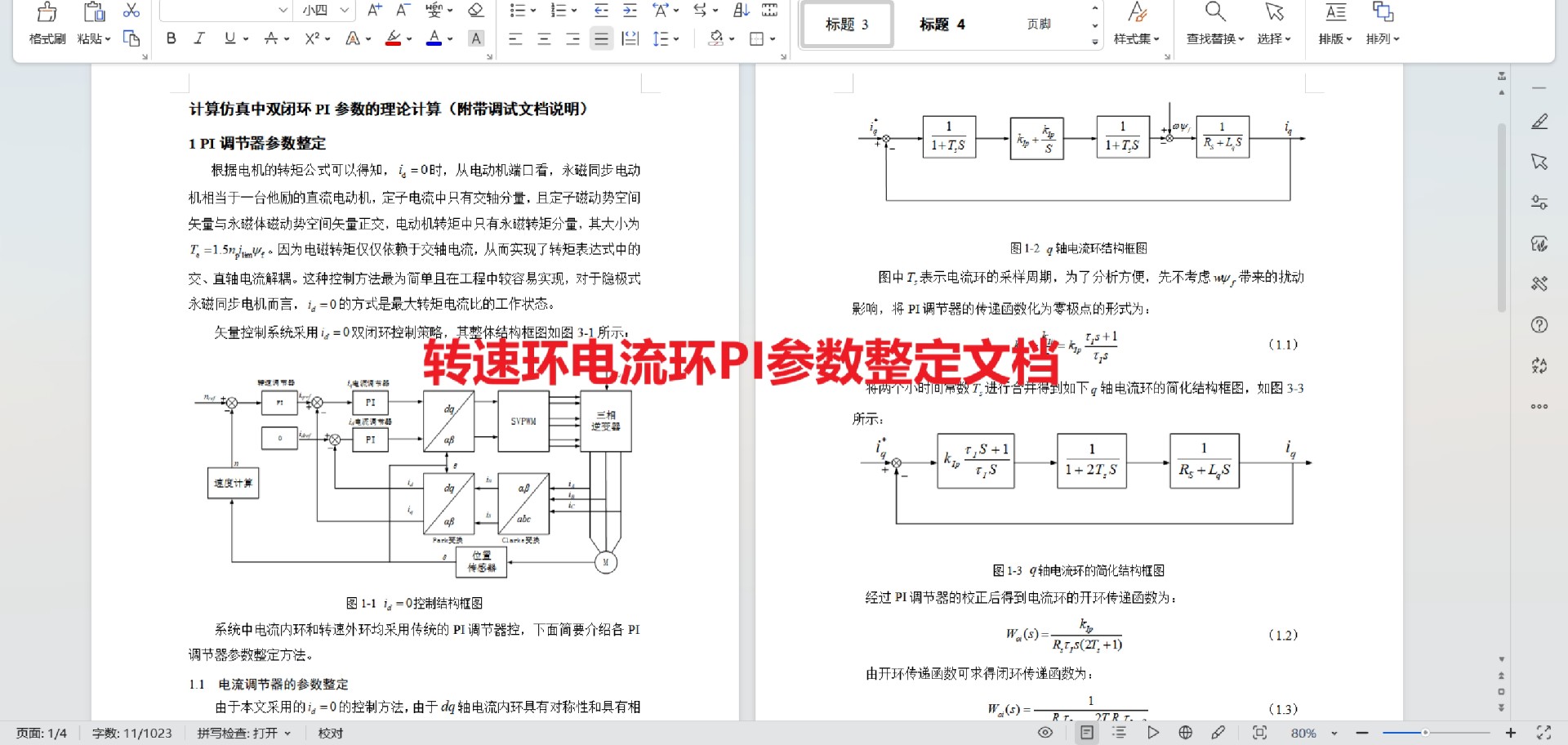This screenshot has width=1568, height=745.
Task: Click the eye protection mode icon
Action: coord(1045,733)
